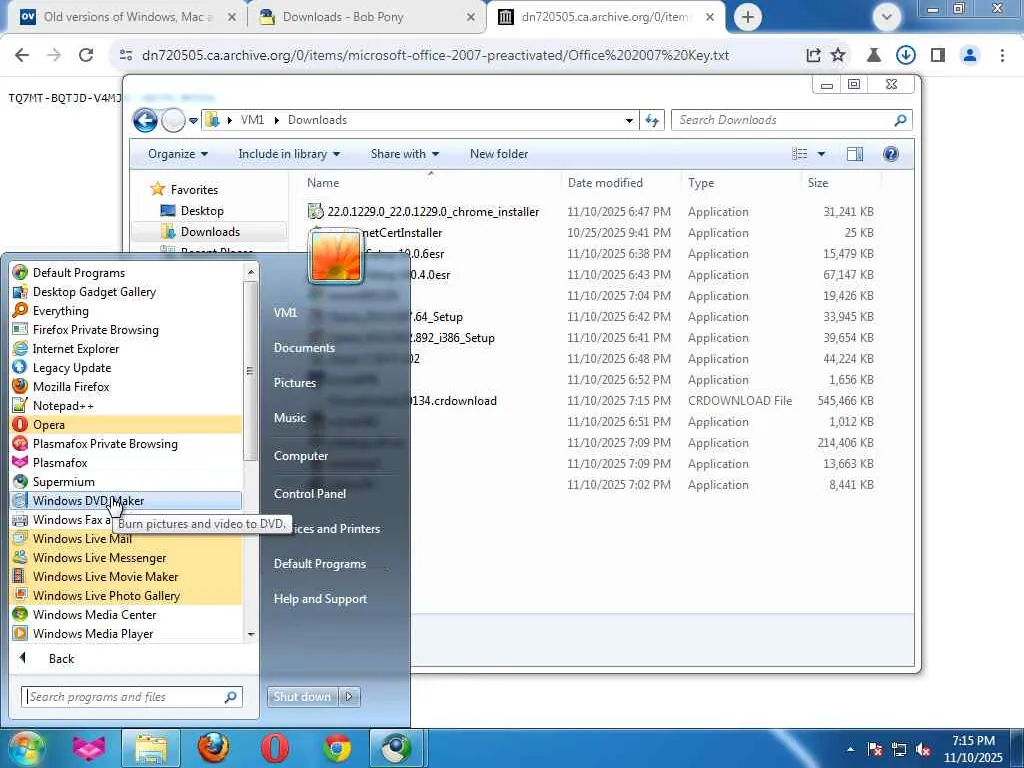
Task: Create a New folder in Explorer
Action: click(499, 153)
